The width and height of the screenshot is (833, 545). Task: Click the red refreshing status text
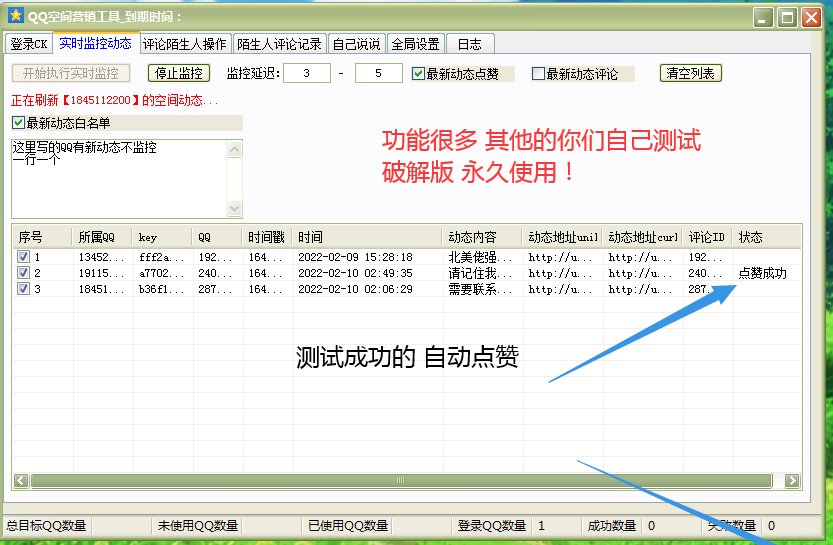(114, 100)
